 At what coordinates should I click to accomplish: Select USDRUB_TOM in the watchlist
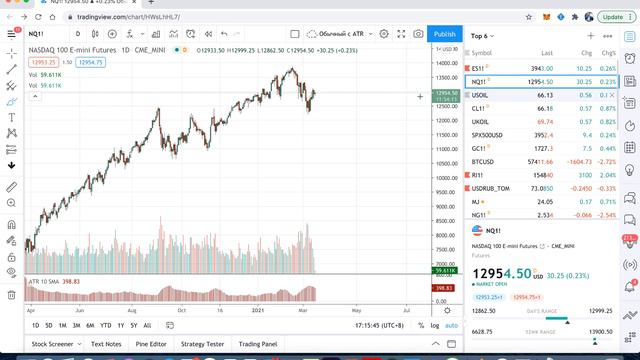[x=542, y=189]
